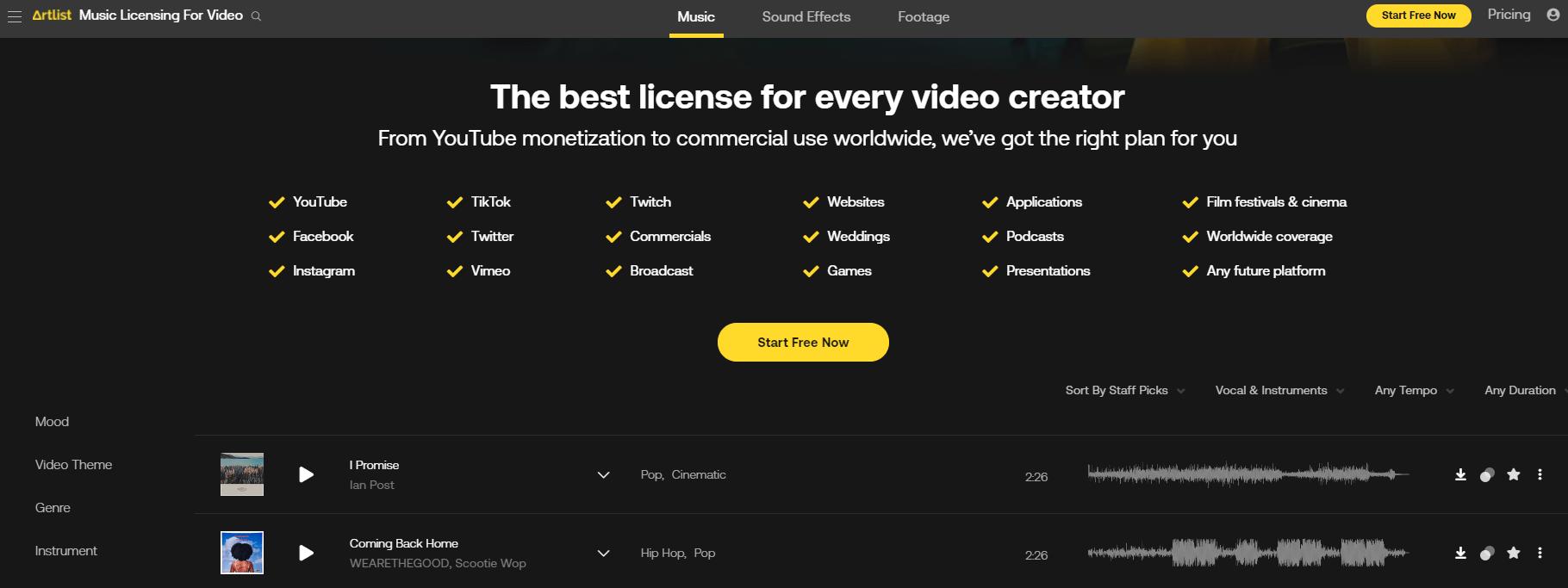Filter by Pop tag on Coming Back Home
Viewport: 1568px width, 588px height.
(705, 553)
